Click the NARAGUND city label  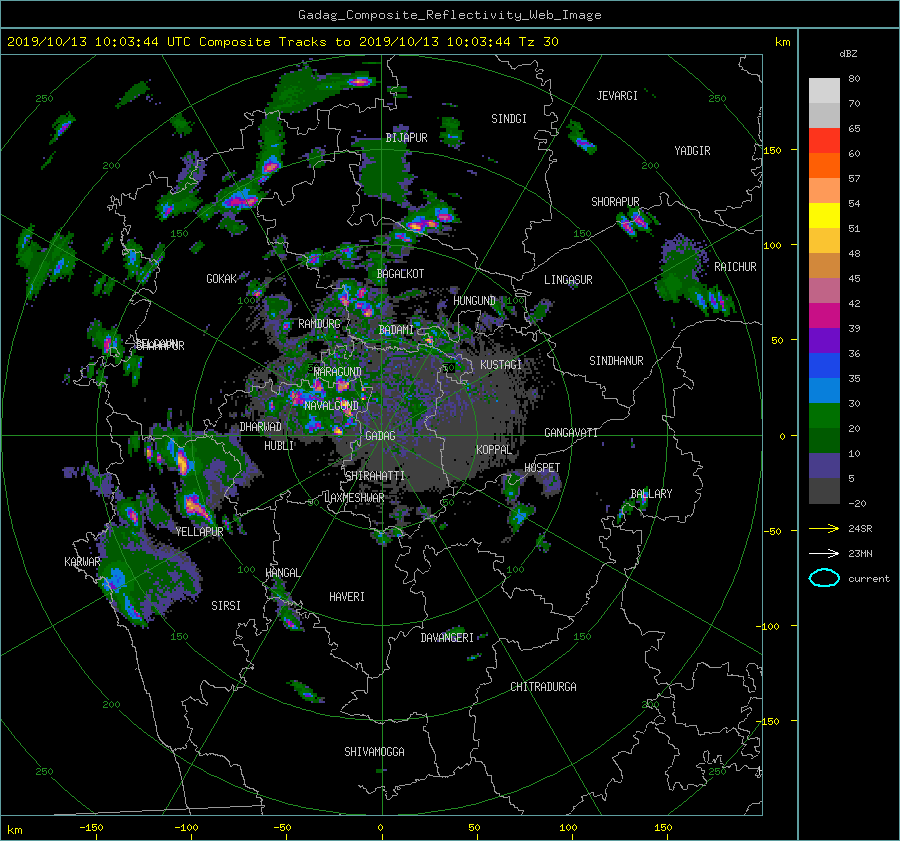pos(338,371)
